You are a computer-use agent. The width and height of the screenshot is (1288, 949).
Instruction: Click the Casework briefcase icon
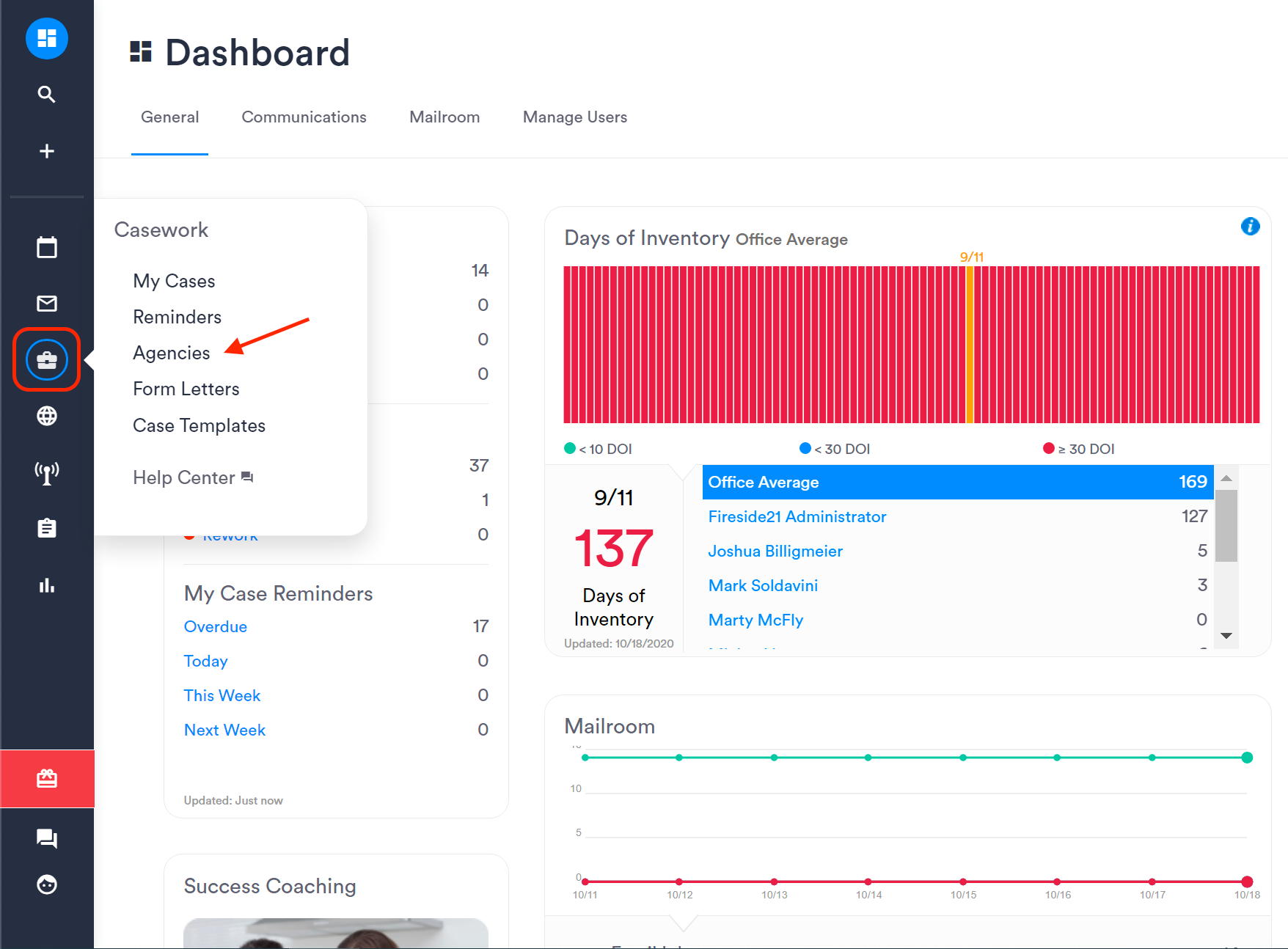[47, 360]
